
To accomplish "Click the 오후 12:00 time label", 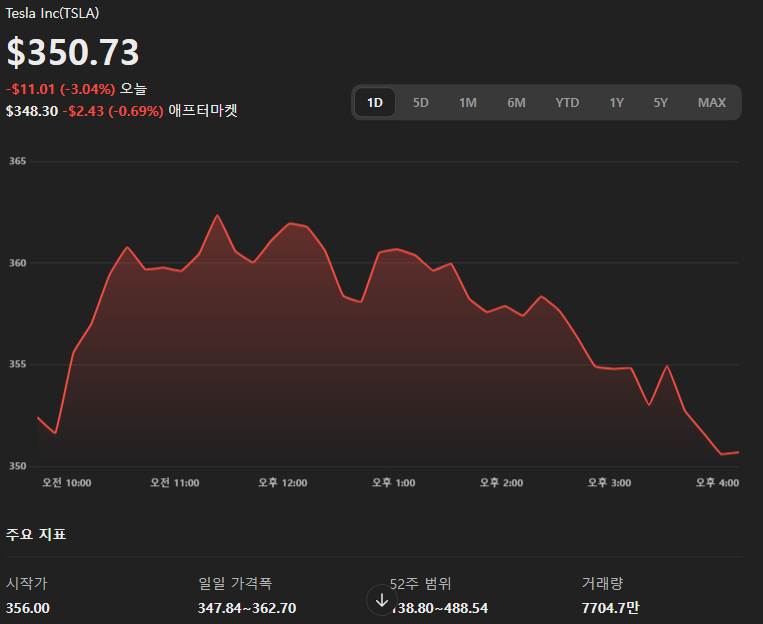I will [283, 483].
